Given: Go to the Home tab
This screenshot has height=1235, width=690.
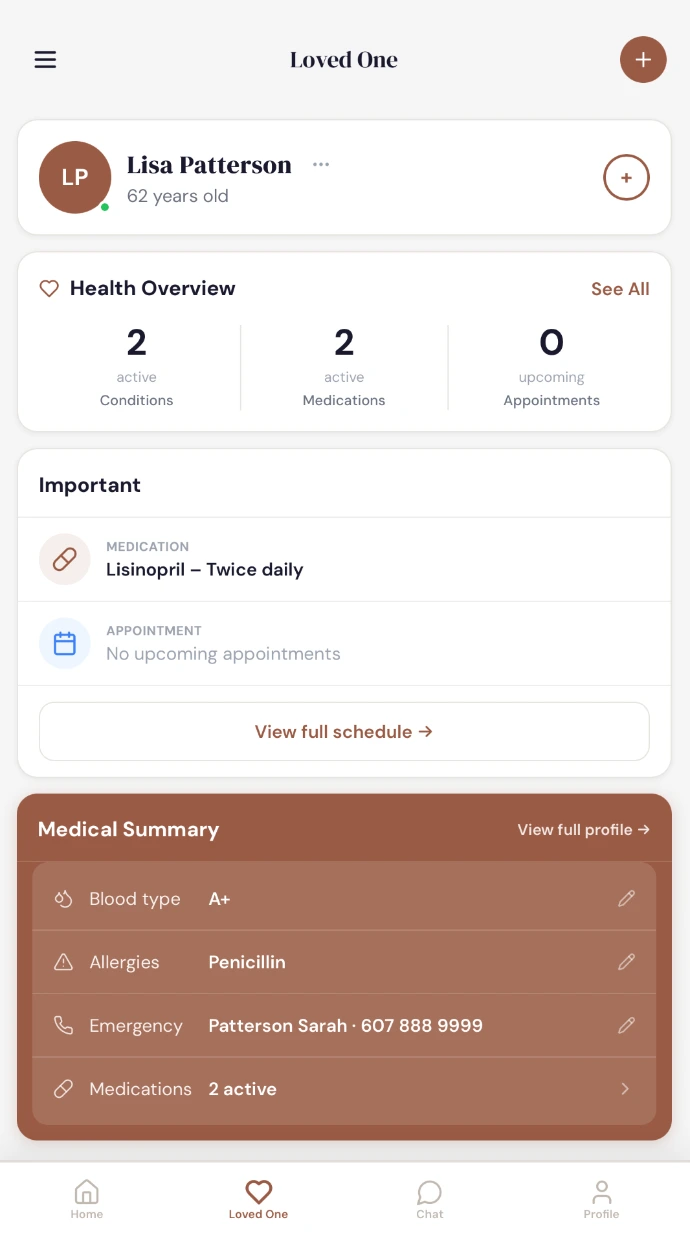Looking at the screenshot, I should click(87, 1199).
